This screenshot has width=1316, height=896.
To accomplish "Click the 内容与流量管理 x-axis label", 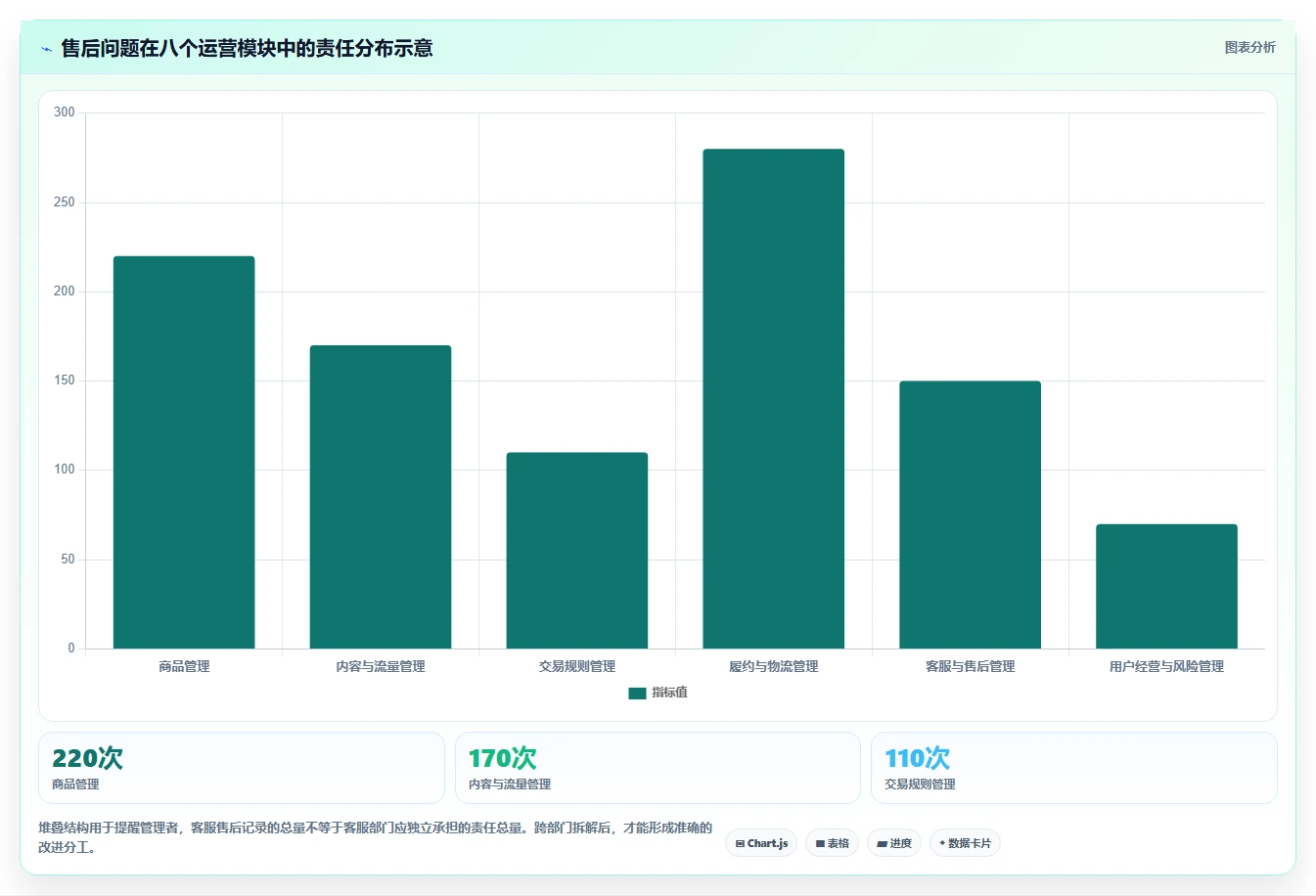I will point(381,667).
